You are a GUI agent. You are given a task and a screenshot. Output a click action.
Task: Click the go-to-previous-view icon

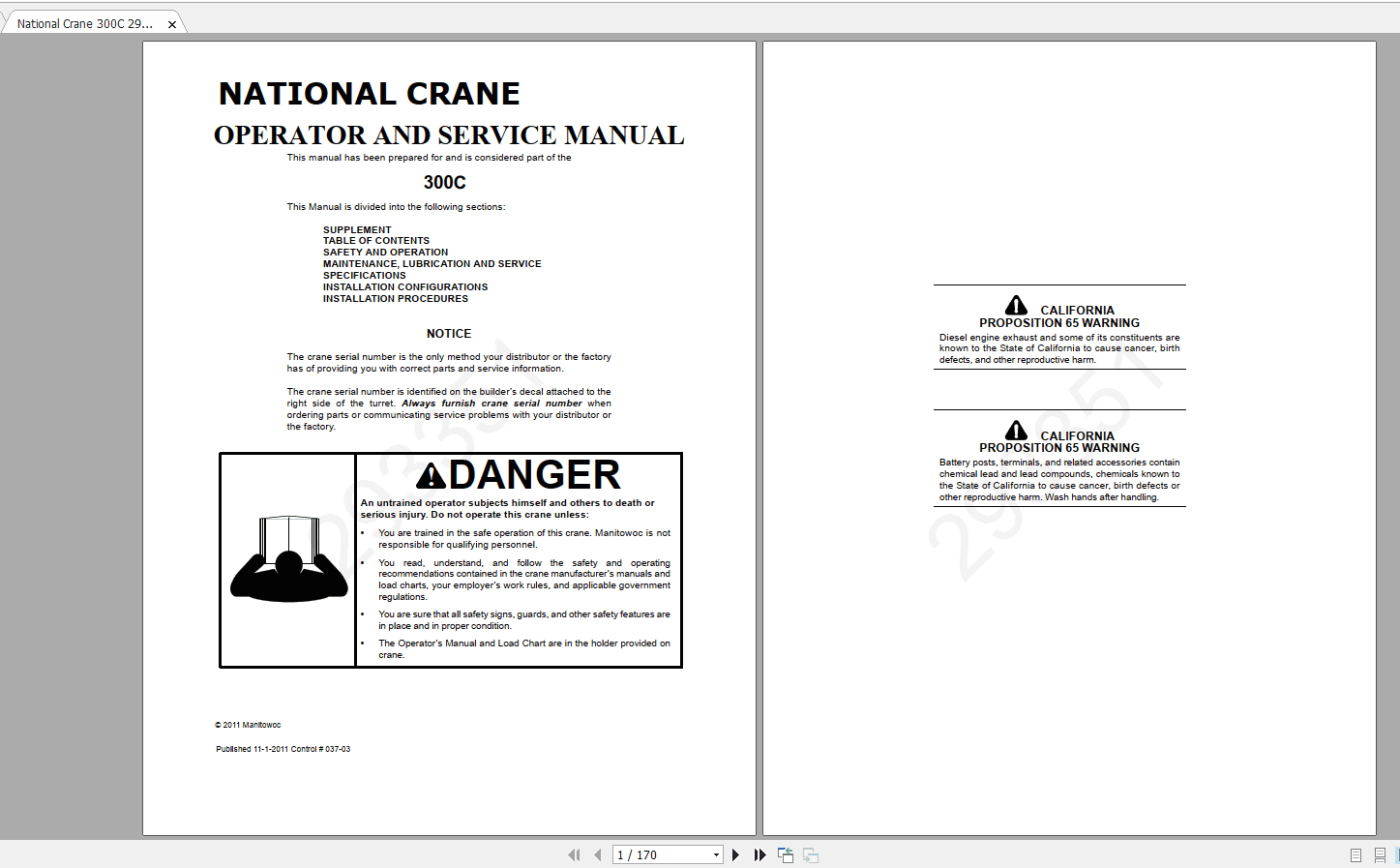click(786, 854)
